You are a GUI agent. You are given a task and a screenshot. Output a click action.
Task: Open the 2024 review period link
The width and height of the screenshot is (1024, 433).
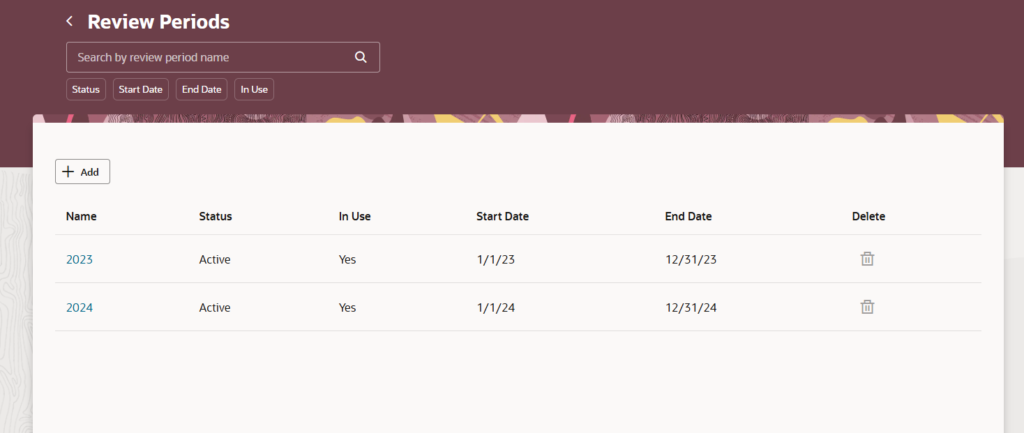coord(80,308)
